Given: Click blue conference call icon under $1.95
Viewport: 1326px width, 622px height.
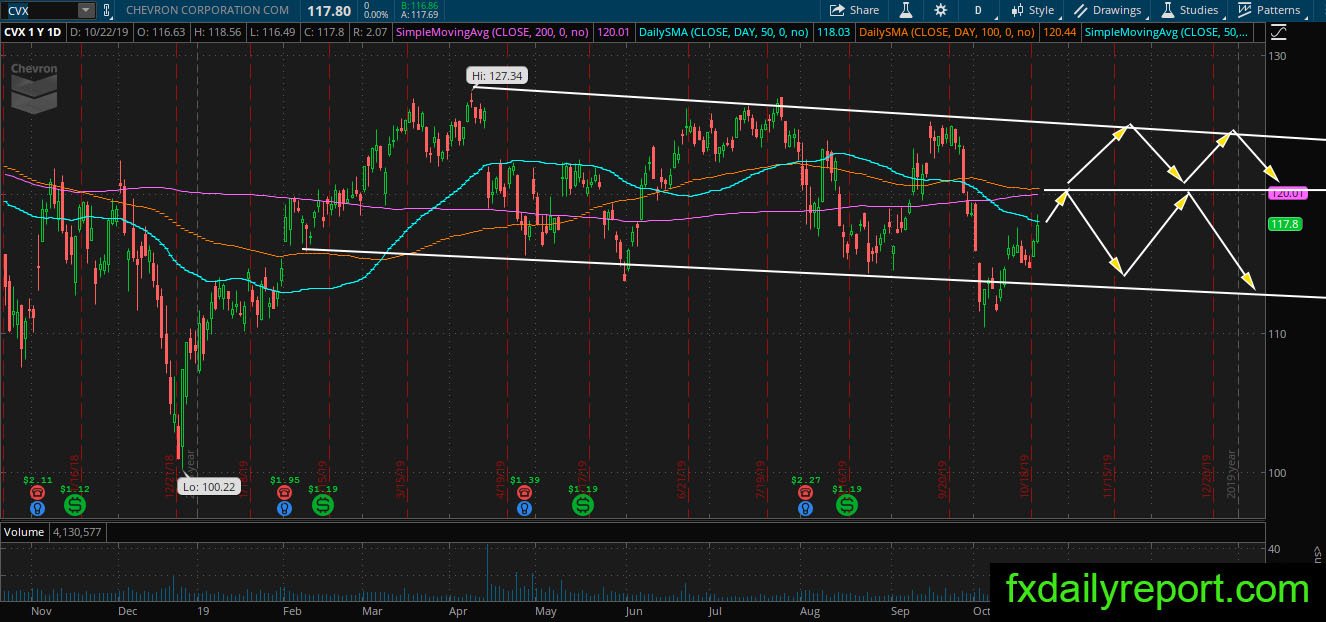Looking at the screenshot, I should (285, 508).
